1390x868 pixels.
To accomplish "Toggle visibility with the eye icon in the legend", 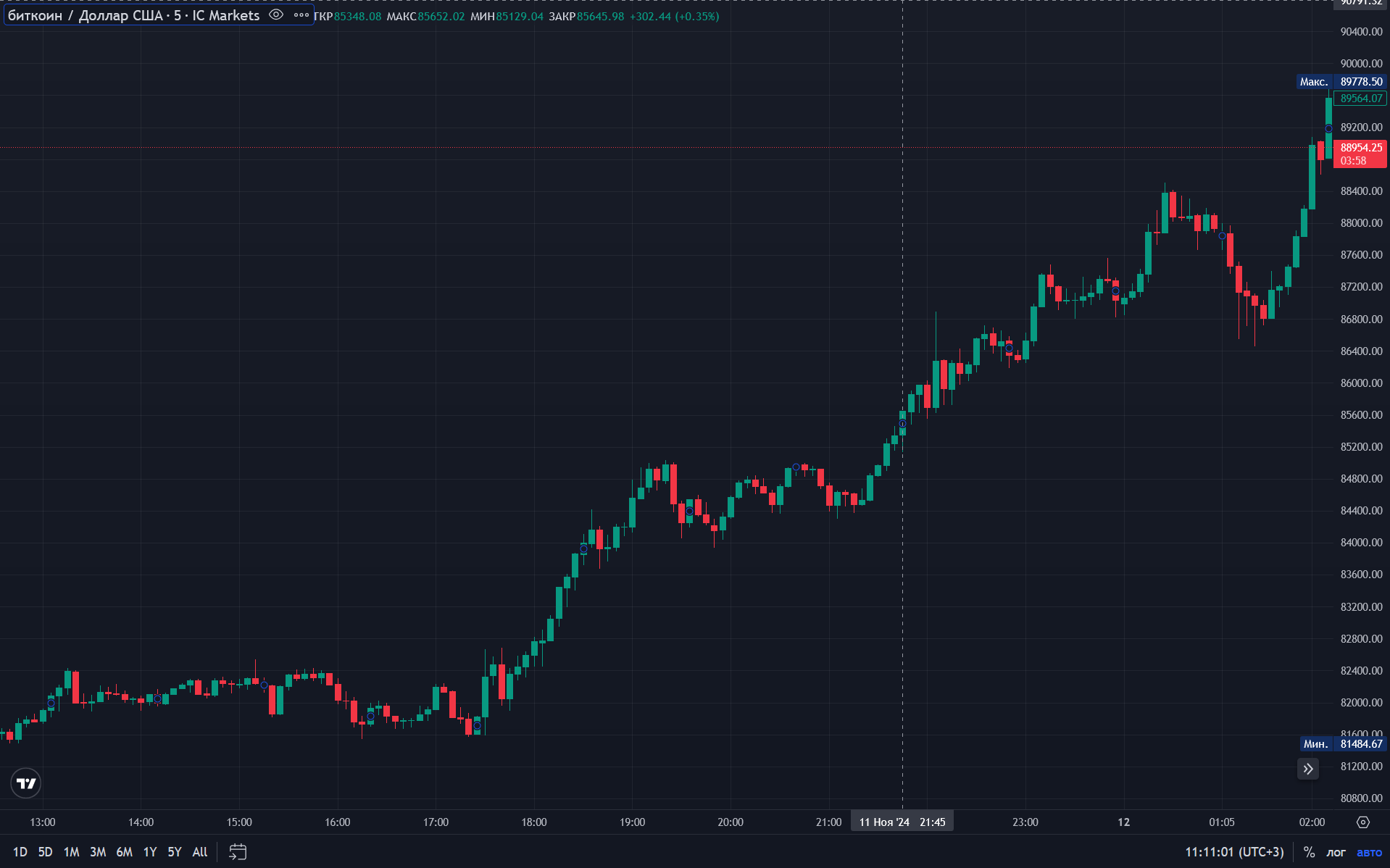I will pos(276,15).
